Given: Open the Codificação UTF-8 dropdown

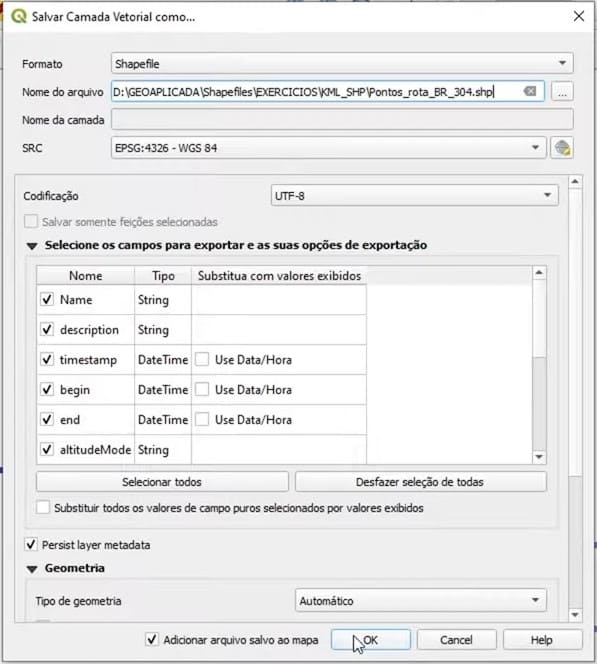Looking at the screenshot, I should 415,196.
